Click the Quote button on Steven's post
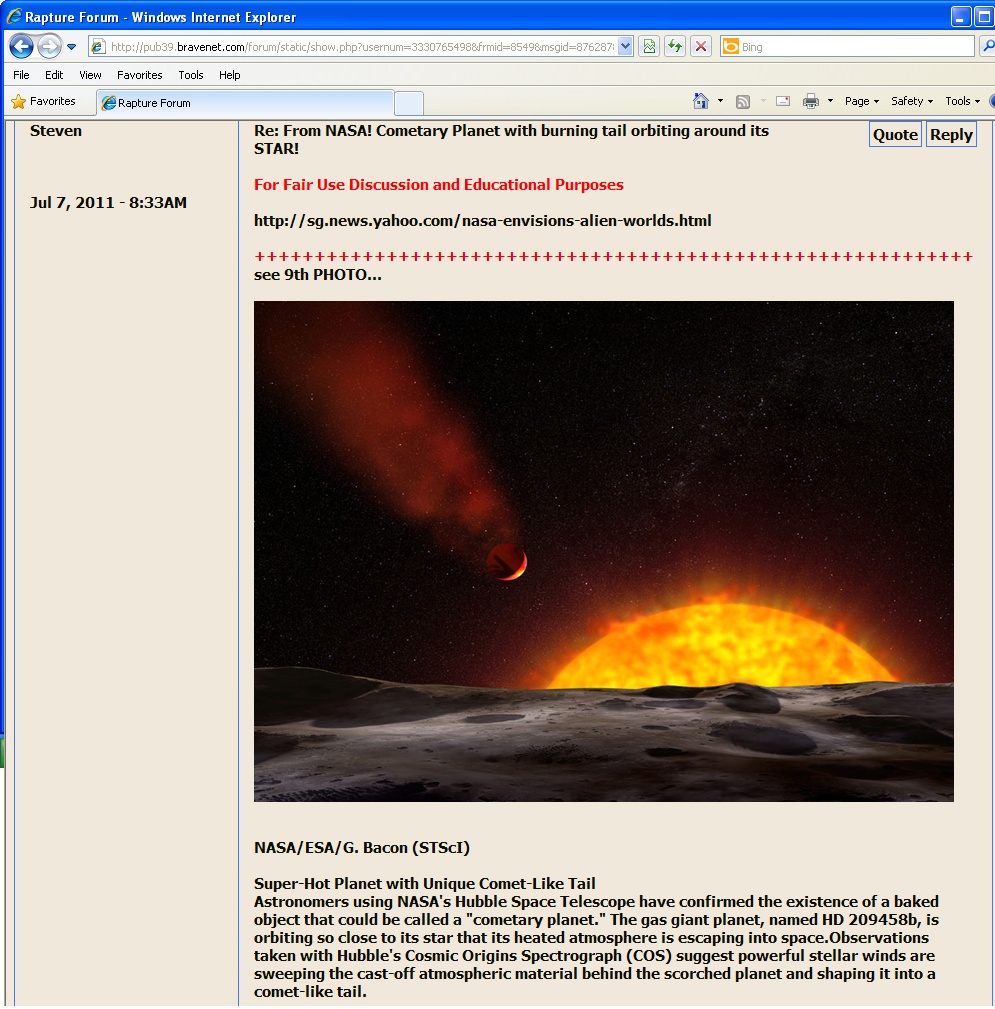Image resolution: width=995 pixels, height=1009 pixels. pos(895,134)
